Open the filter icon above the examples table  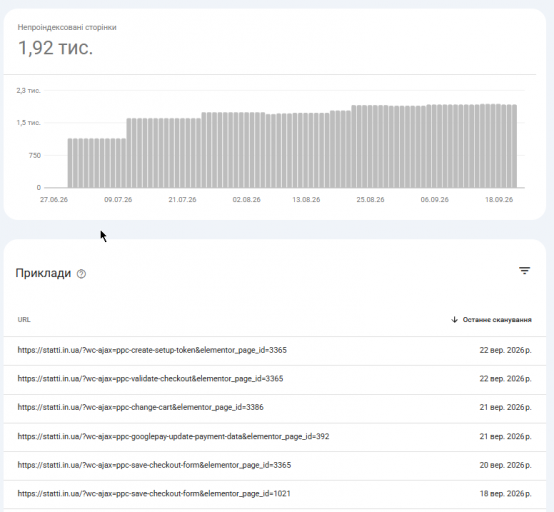[524, 271]
